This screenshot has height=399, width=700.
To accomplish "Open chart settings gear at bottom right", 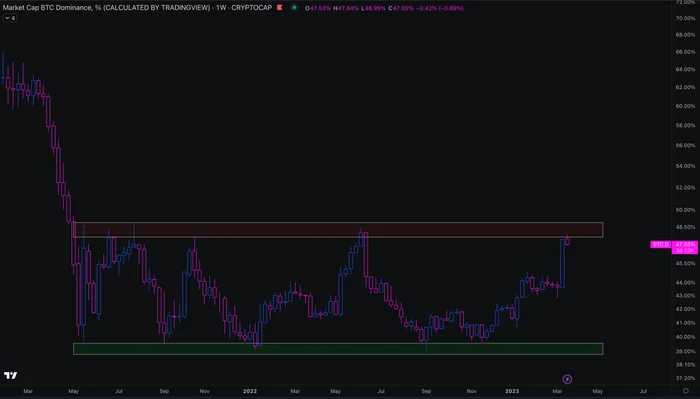I will click(x=686, y=391).
